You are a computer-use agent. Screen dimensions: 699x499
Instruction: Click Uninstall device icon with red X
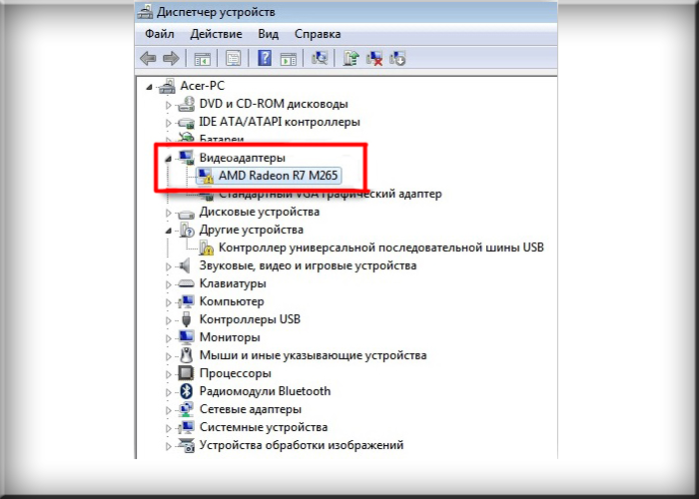374,58
